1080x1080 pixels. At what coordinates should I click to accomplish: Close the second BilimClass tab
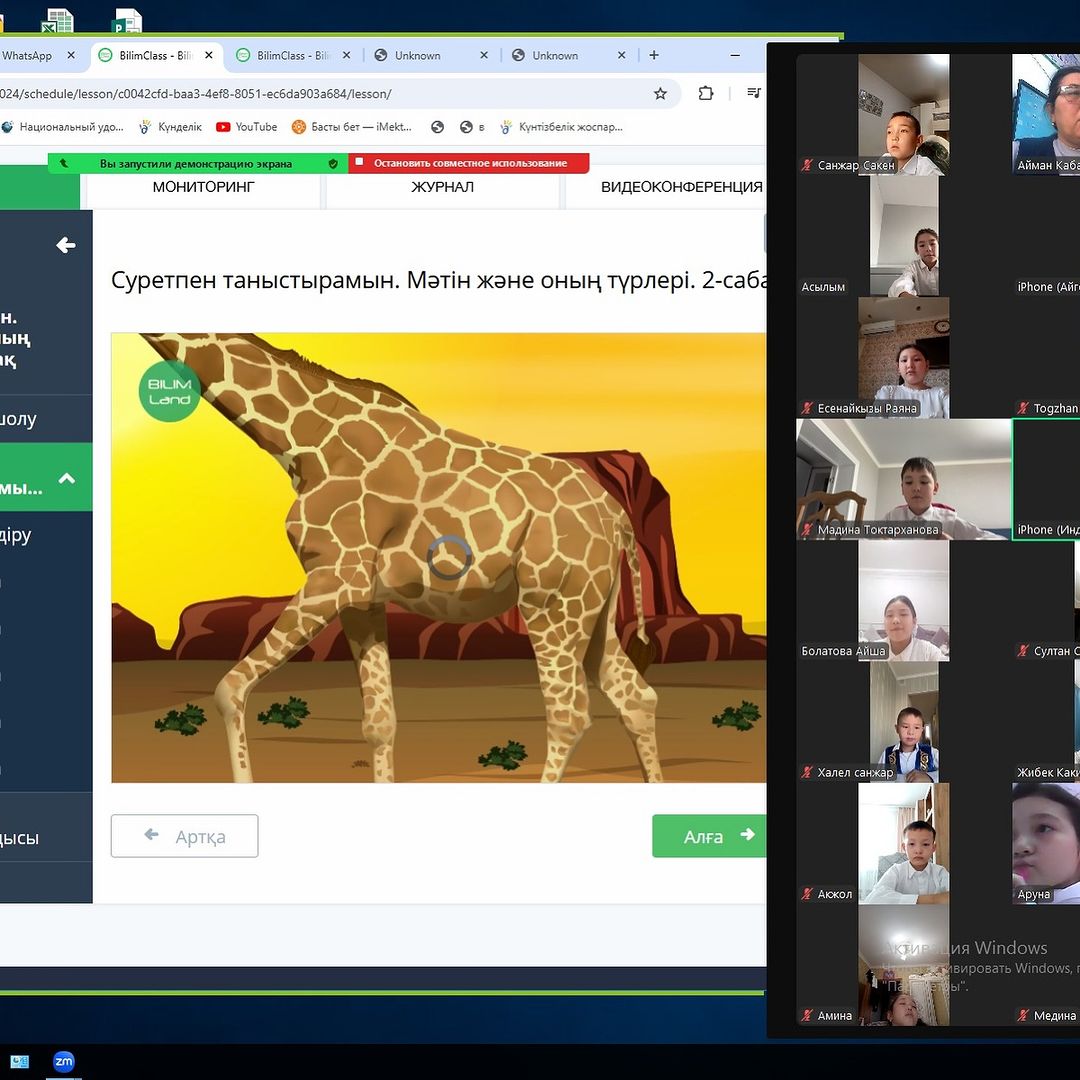(346, 56)
